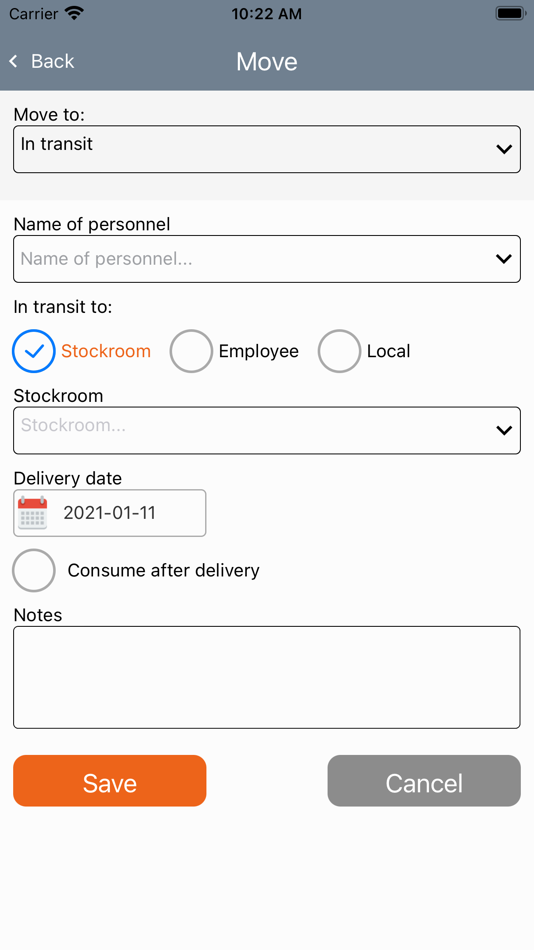Screen dimensions: 534x950
Task: Enable Consume after delivery option
Action: 34,570
